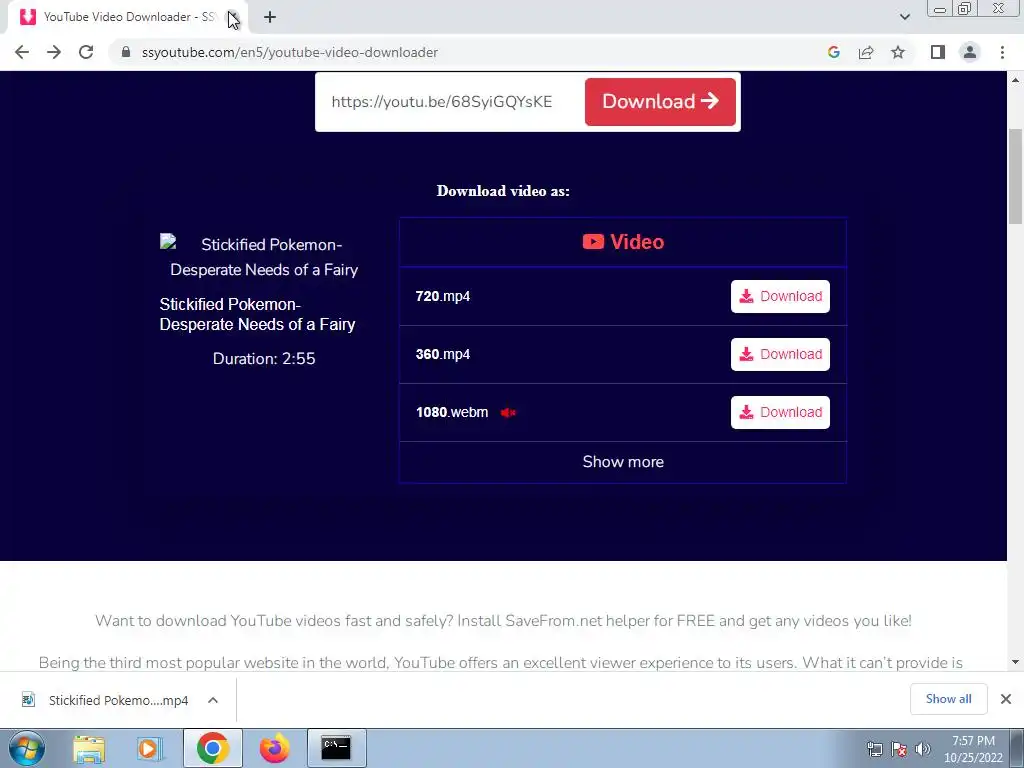Screen dimensions: 1024x768
Task: Close the YouTube Video Downloader tab
Action: (x=232, y=17)
